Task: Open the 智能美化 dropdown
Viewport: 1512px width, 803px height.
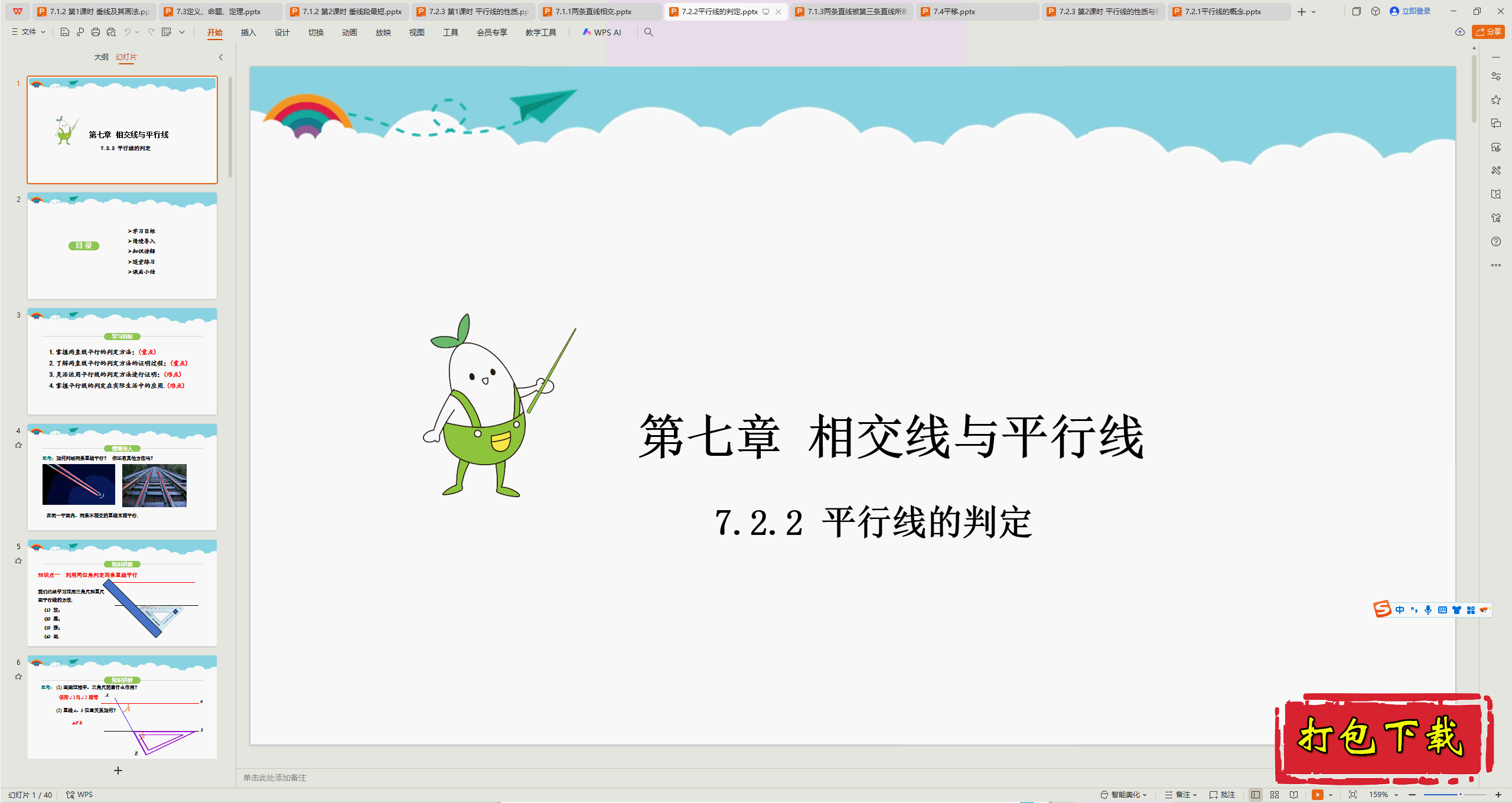Action: [1123, 795]
